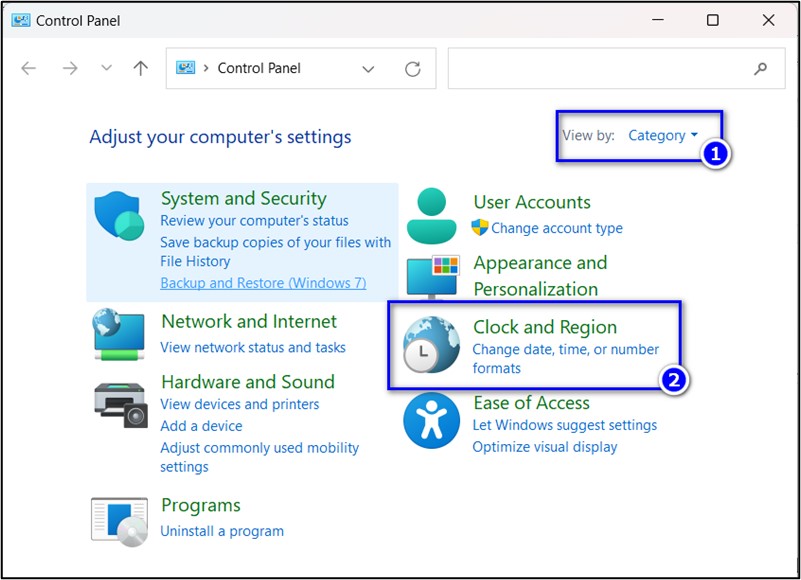Screen dimensions: 801x580
Task: Open the Ease of Access icon
Action: pyautogui.click(x=432, y=420)
